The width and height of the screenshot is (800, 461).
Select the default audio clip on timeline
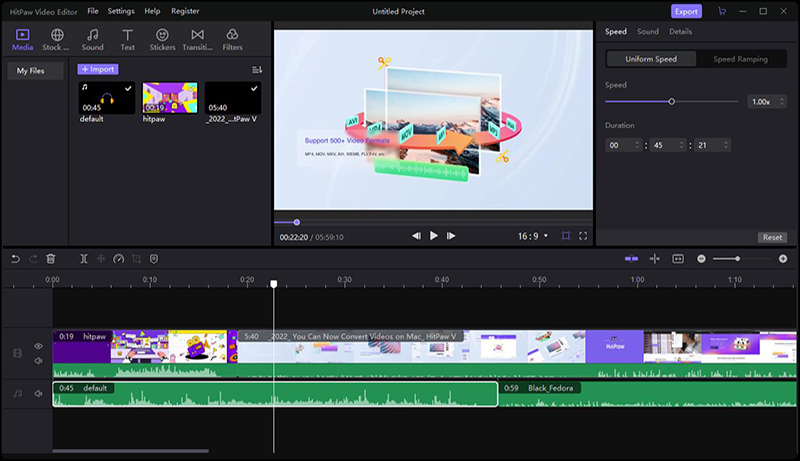(x=275, y=394)
